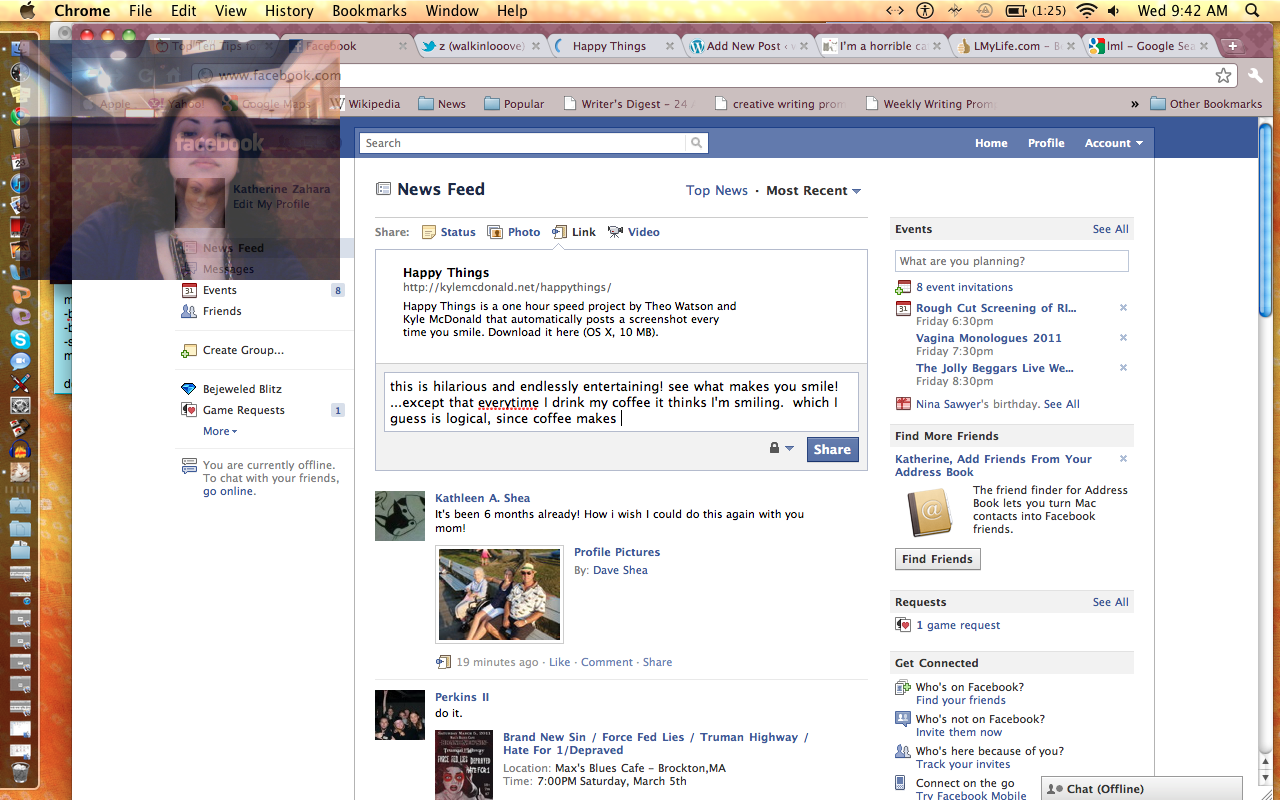Select the Photo share option

click(x=495, y=232)
